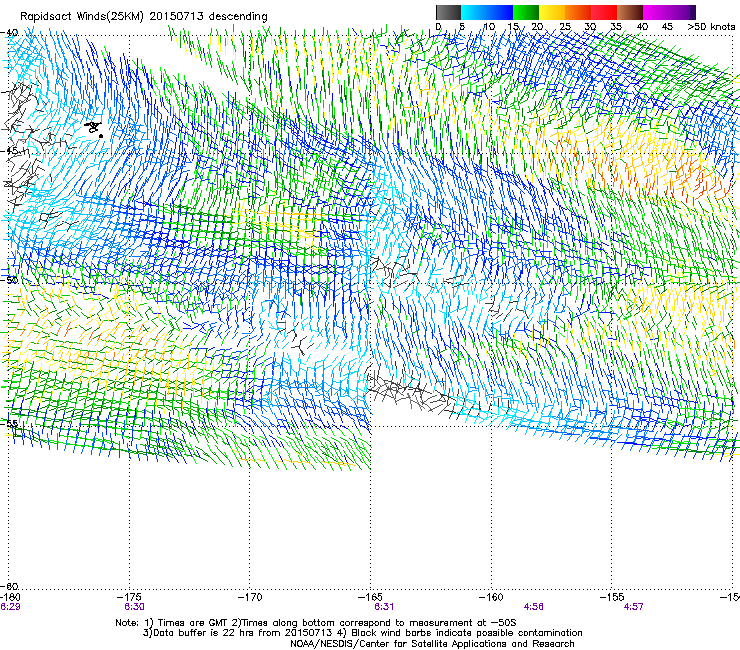This screenshot has height=650, width=740.
Task: Click the green 15-20 knots legend swatch
Action: pyautogui.click(x=526, y=12)
